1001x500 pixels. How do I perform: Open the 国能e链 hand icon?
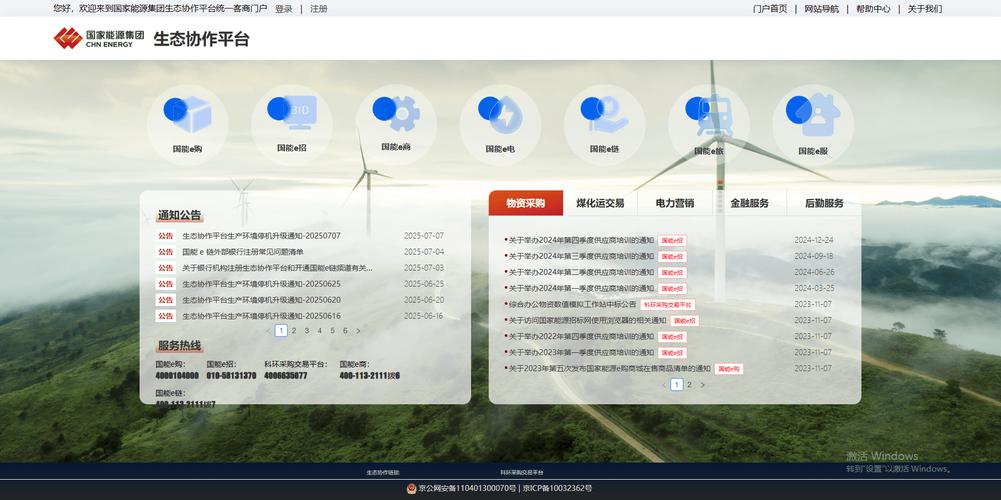point(604,114)
